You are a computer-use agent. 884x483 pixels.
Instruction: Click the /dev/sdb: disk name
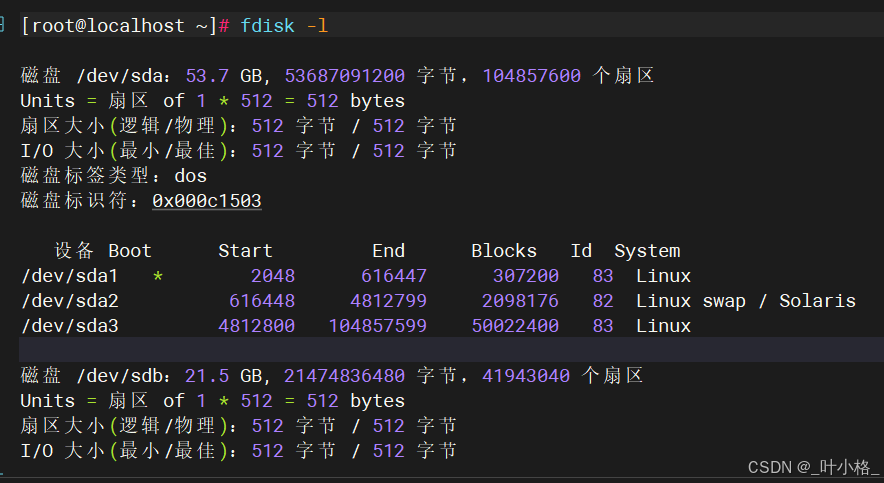pos(123,376)
